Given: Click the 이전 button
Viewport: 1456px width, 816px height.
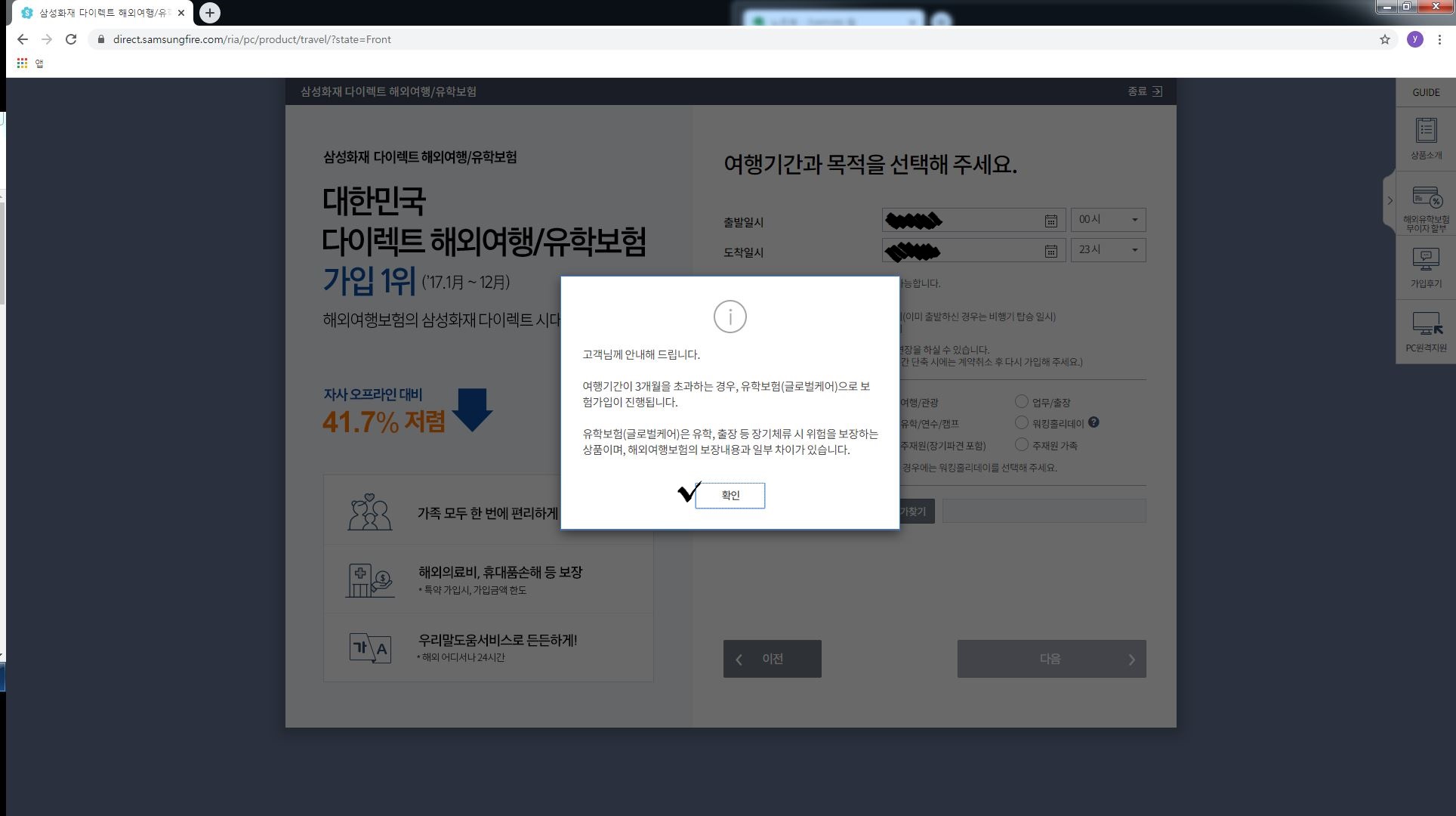Looking at the screenshot, I should (772, 659).
